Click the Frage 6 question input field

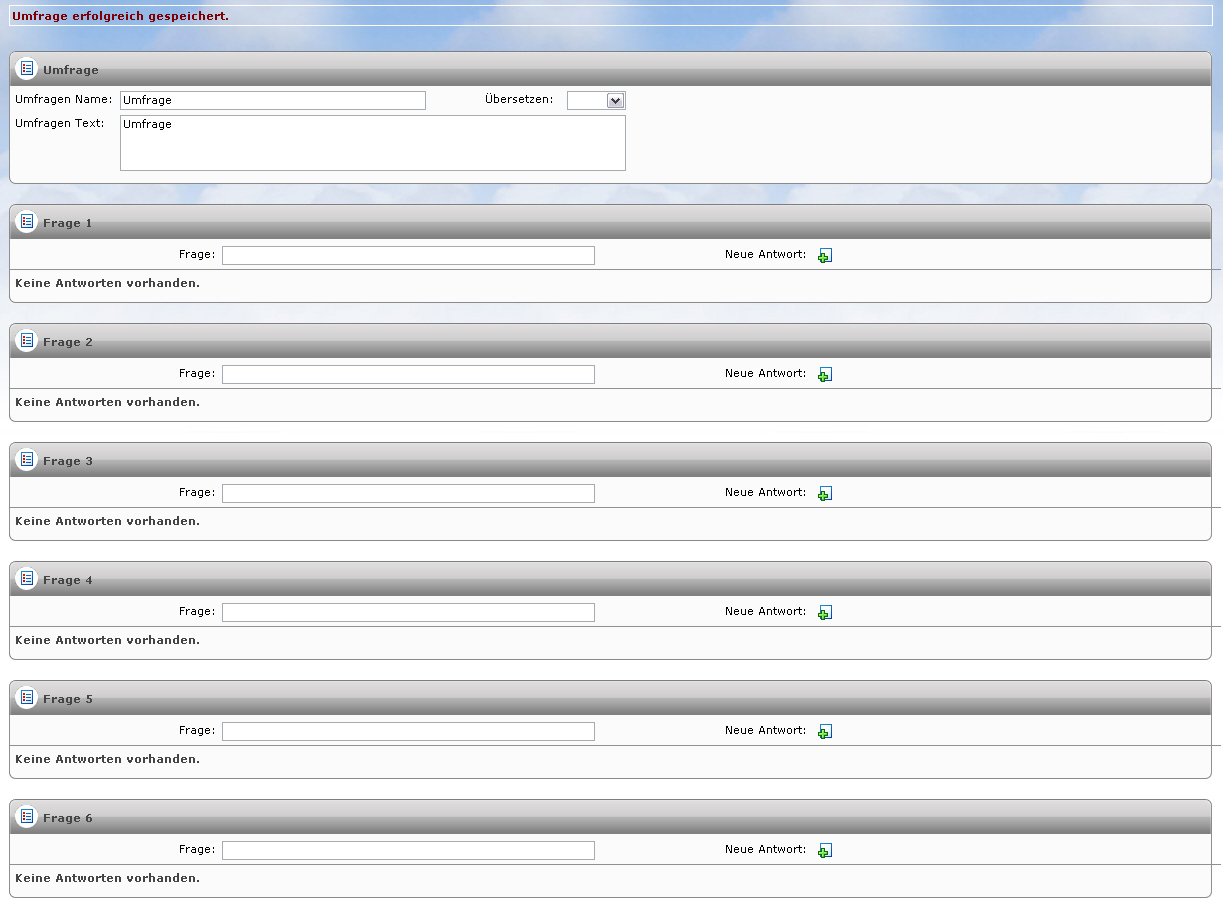pyautogui.click(x=408, y=850)
